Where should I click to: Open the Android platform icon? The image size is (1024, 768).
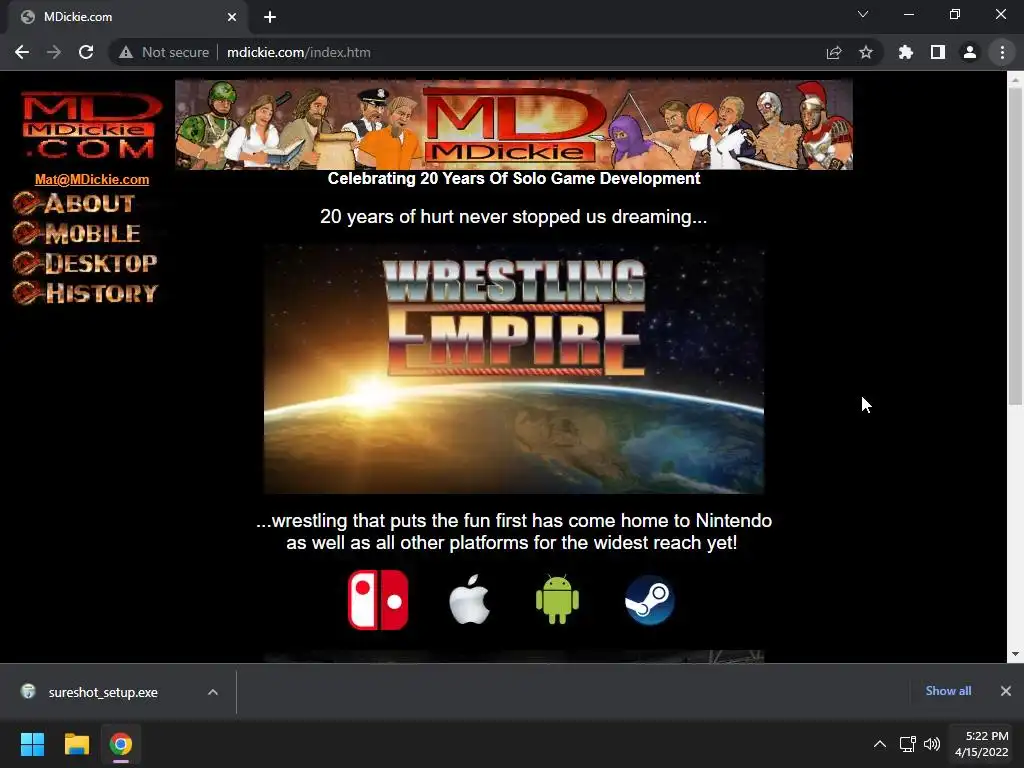pos(557,600)
